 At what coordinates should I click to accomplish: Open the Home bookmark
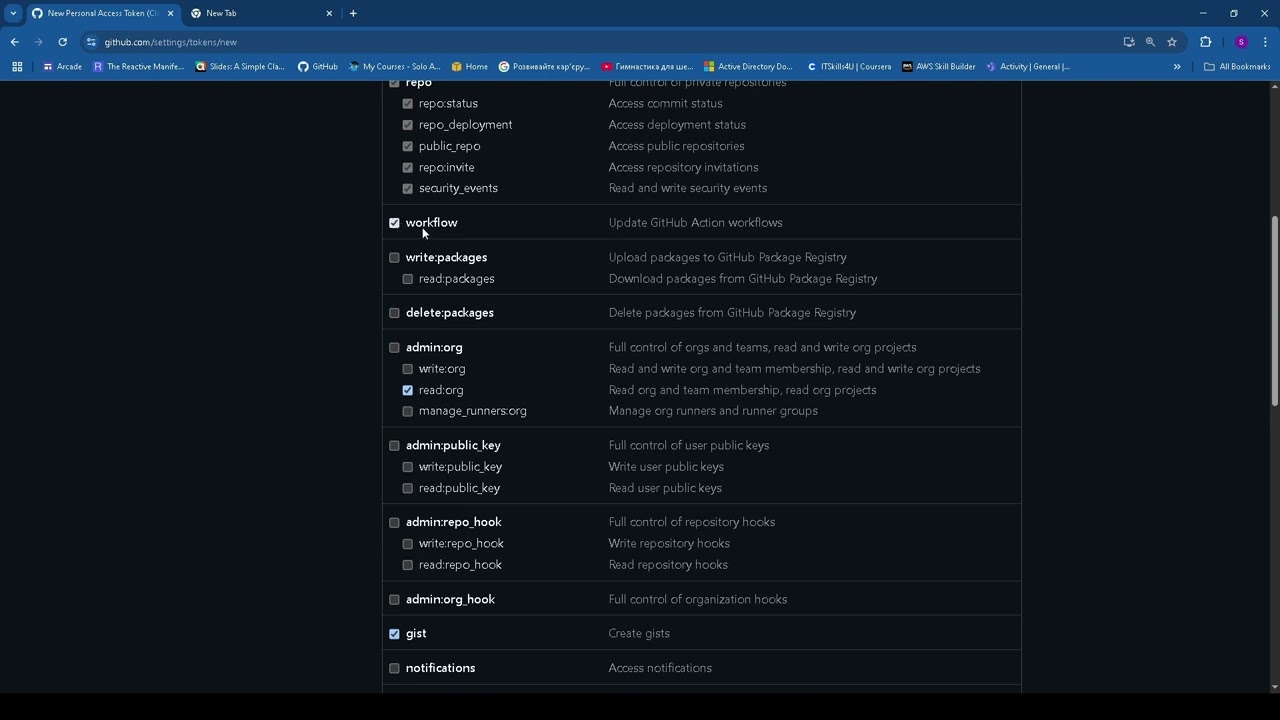[469, 67]
